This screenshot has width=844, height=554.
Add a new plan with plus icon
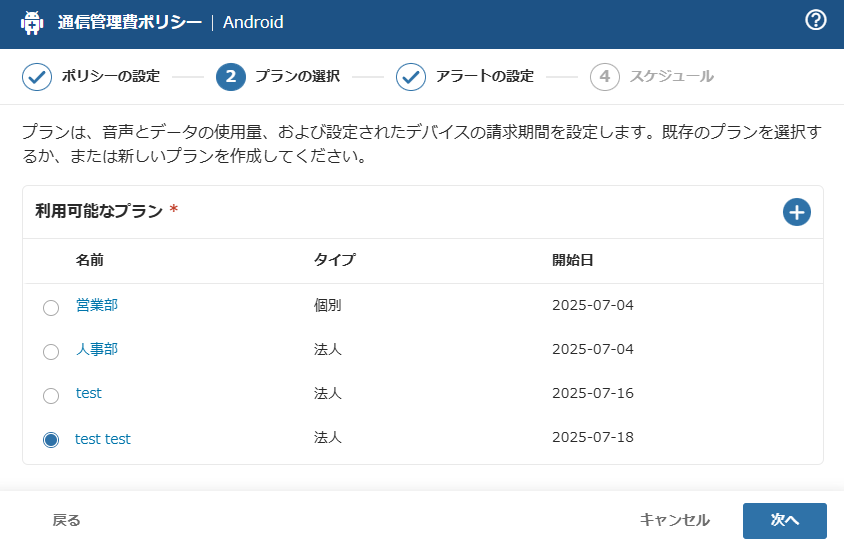point(797,212)
